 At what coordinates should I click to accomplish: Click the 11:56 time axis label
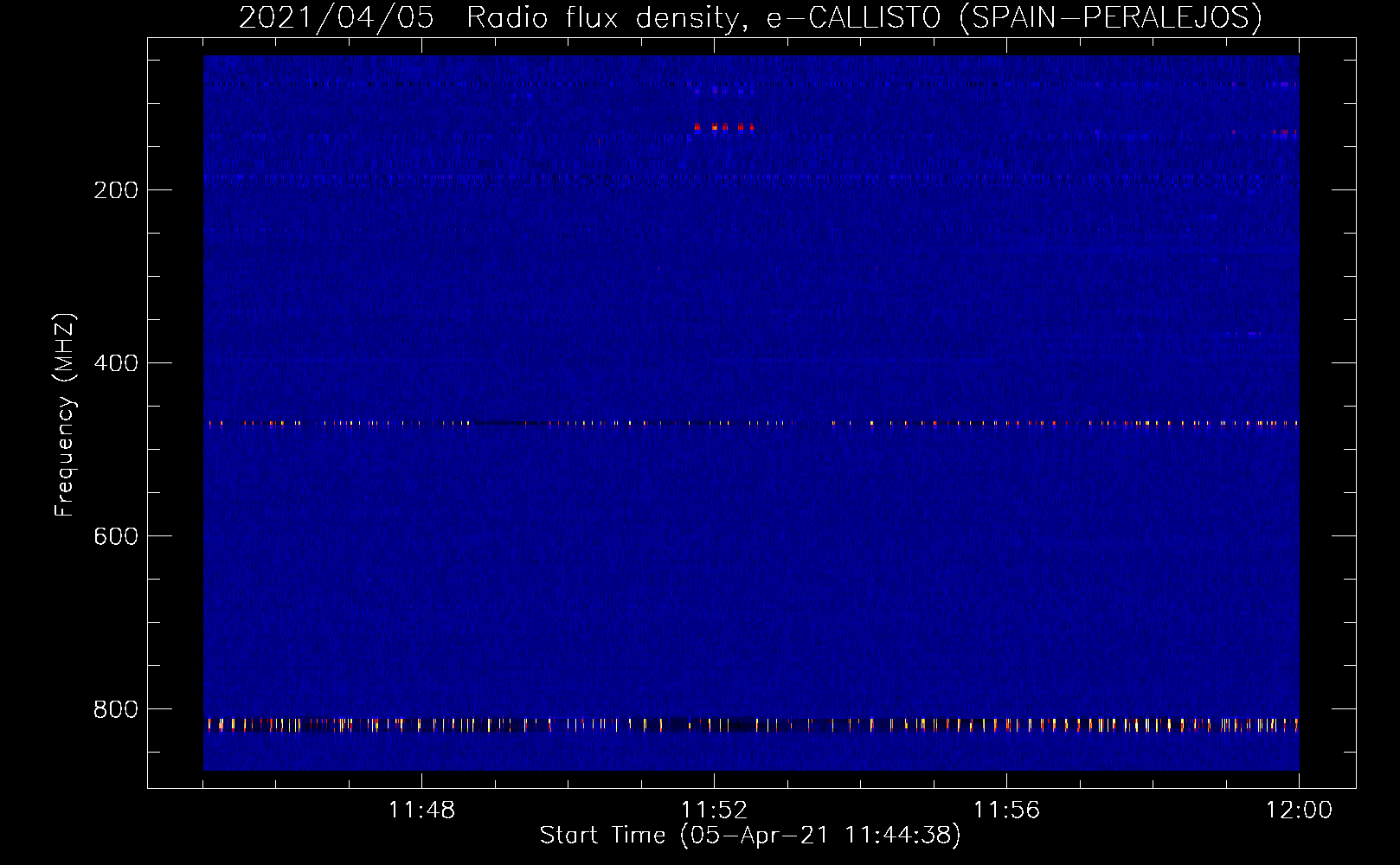point(1006,811)
